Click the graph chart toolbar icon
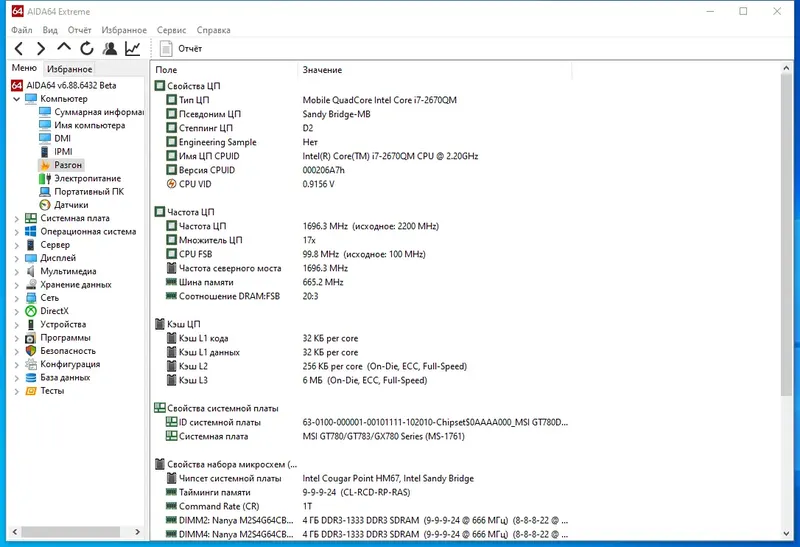This screenshot has width=800, height=547. coord(133,48)
